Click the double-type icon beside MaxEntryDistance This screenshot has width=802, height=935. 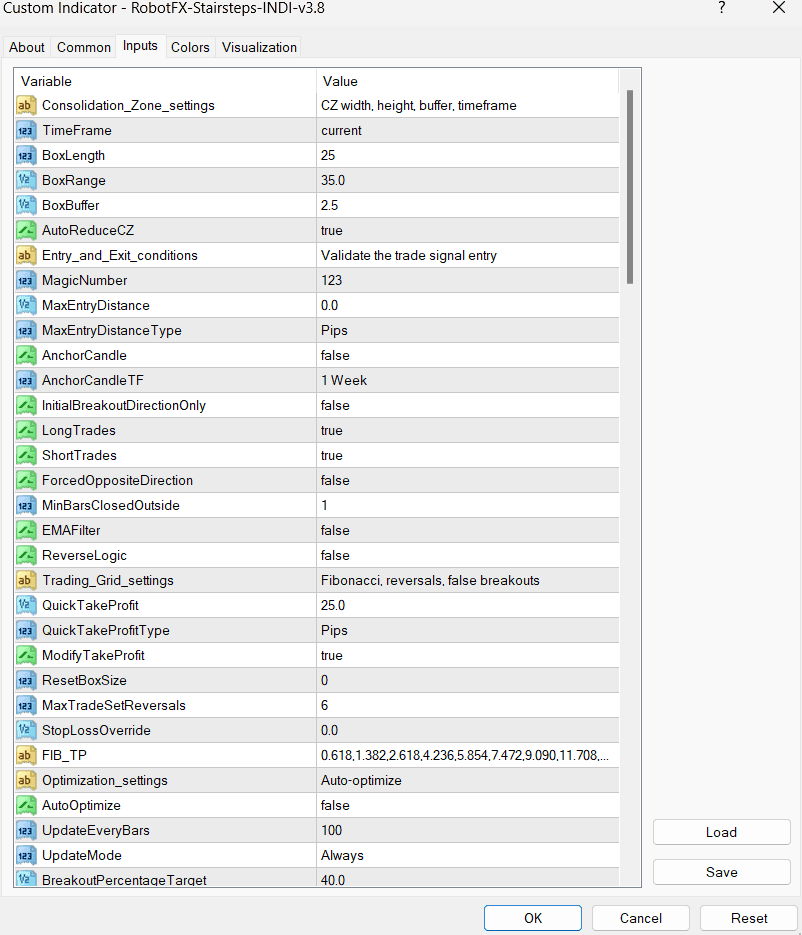tap(26, 306)
